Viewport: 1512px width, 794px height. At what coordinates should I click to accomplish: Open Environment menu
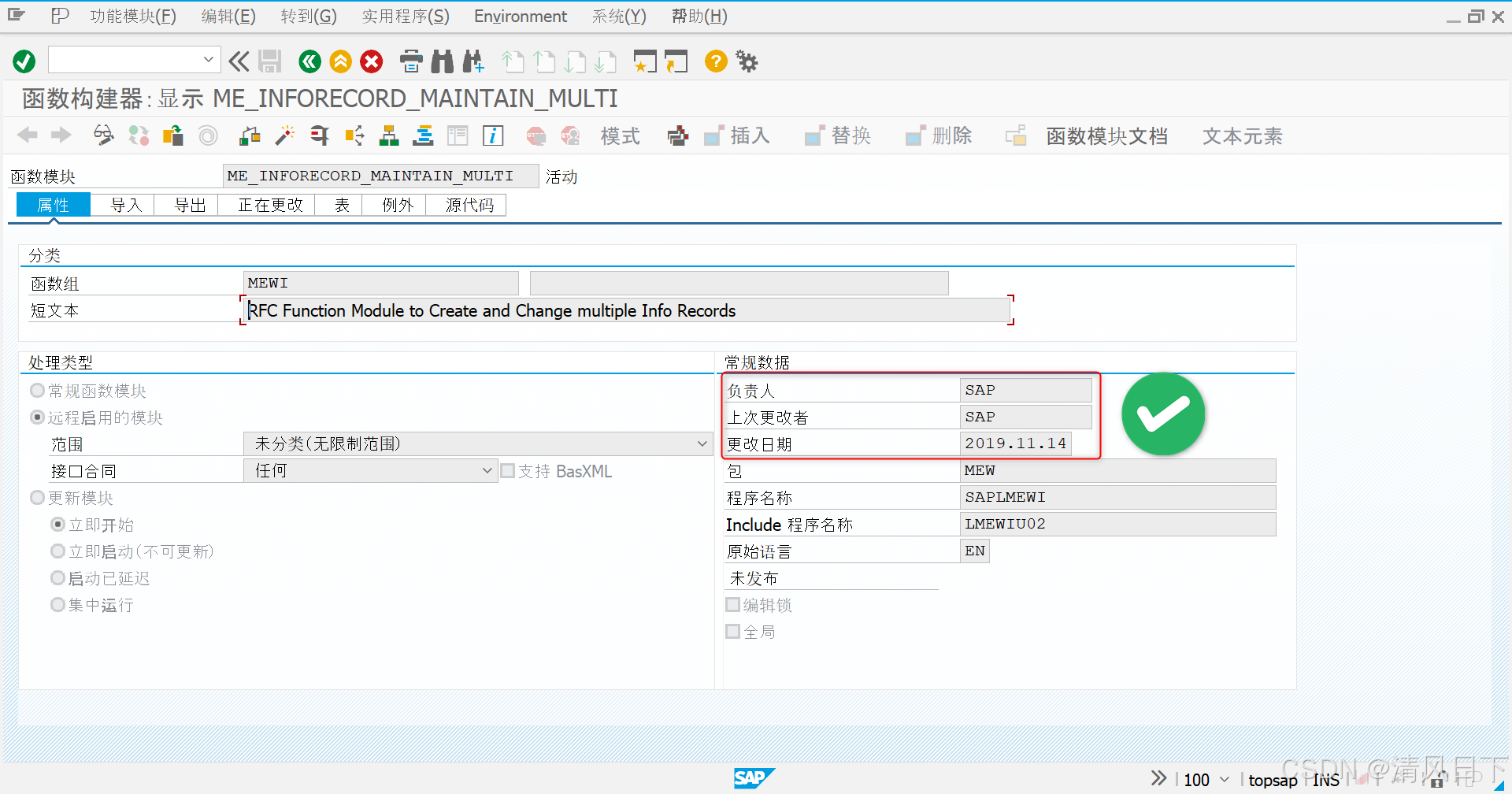tap(521, 16)
